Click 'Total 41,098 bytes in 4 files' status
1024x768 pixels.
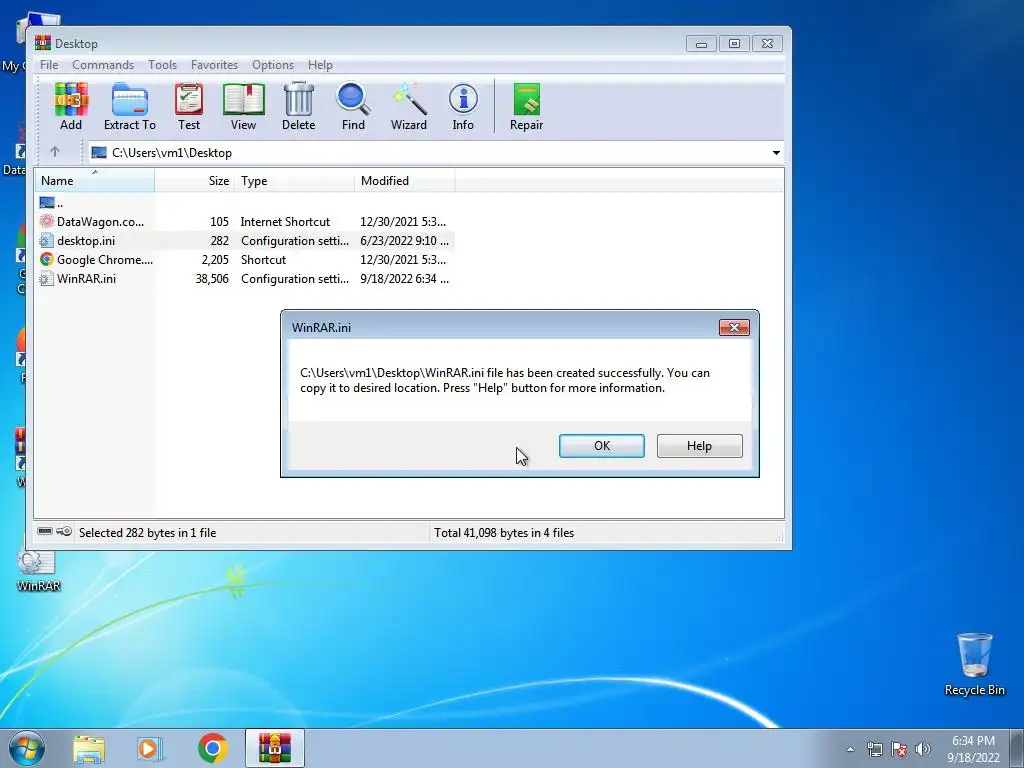[504, 532]
